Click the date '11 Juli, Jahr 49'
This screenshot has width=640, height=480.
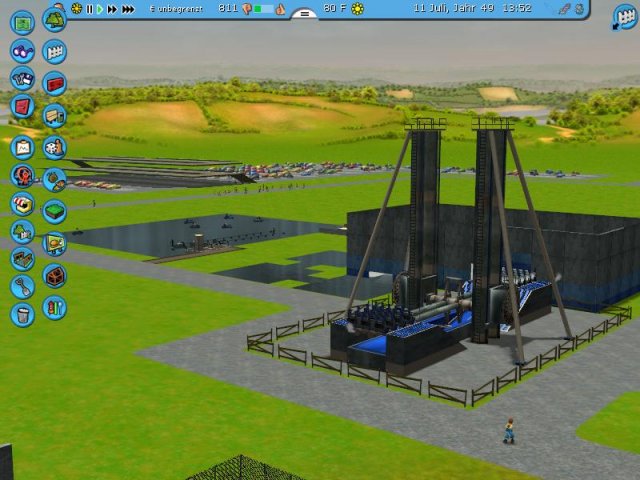pyautogui.click(x=454, y=8)
